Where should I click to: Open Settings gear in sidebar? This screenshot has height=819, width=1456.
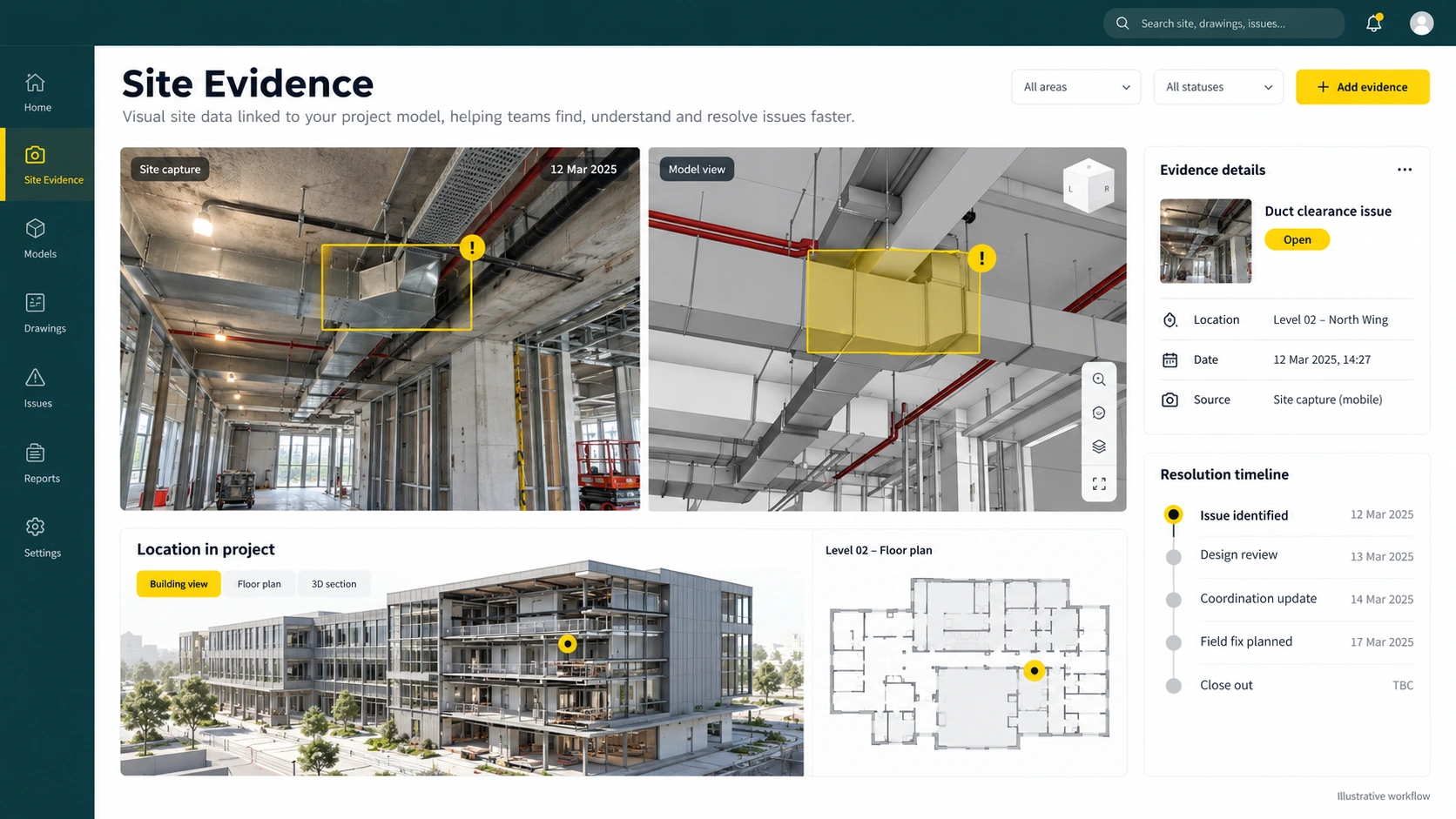pyautogui.click(x=35, y=527)
